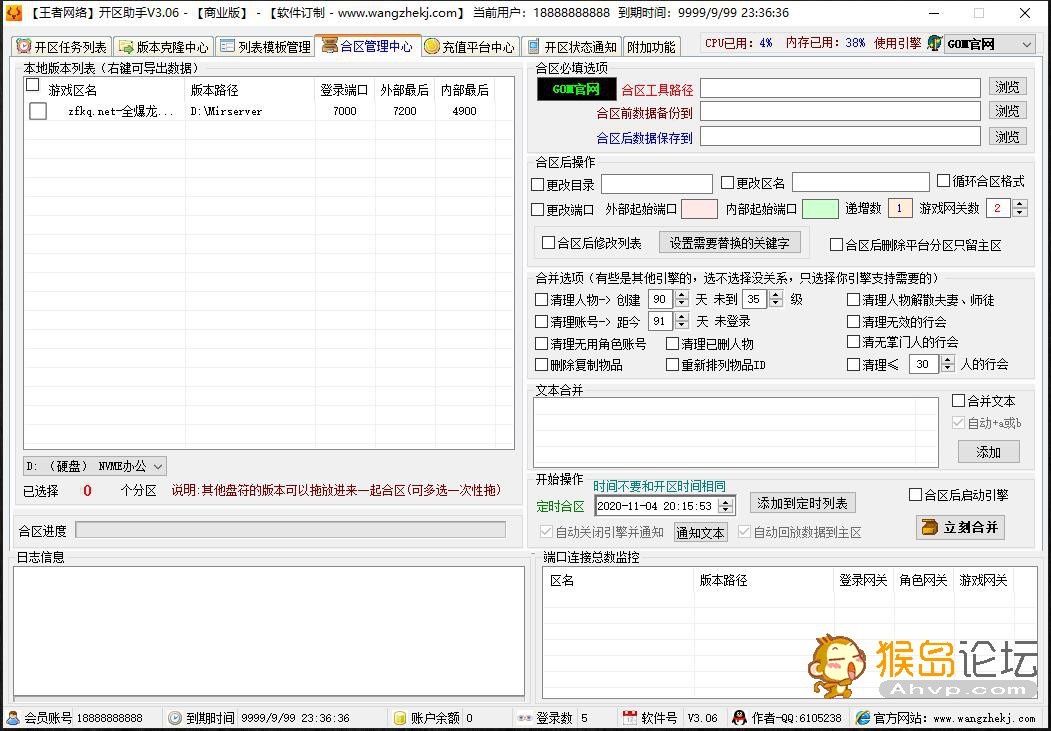Click the 更改区名 text field
Viewport: 1051px width, 731px height.
point(861,182)
